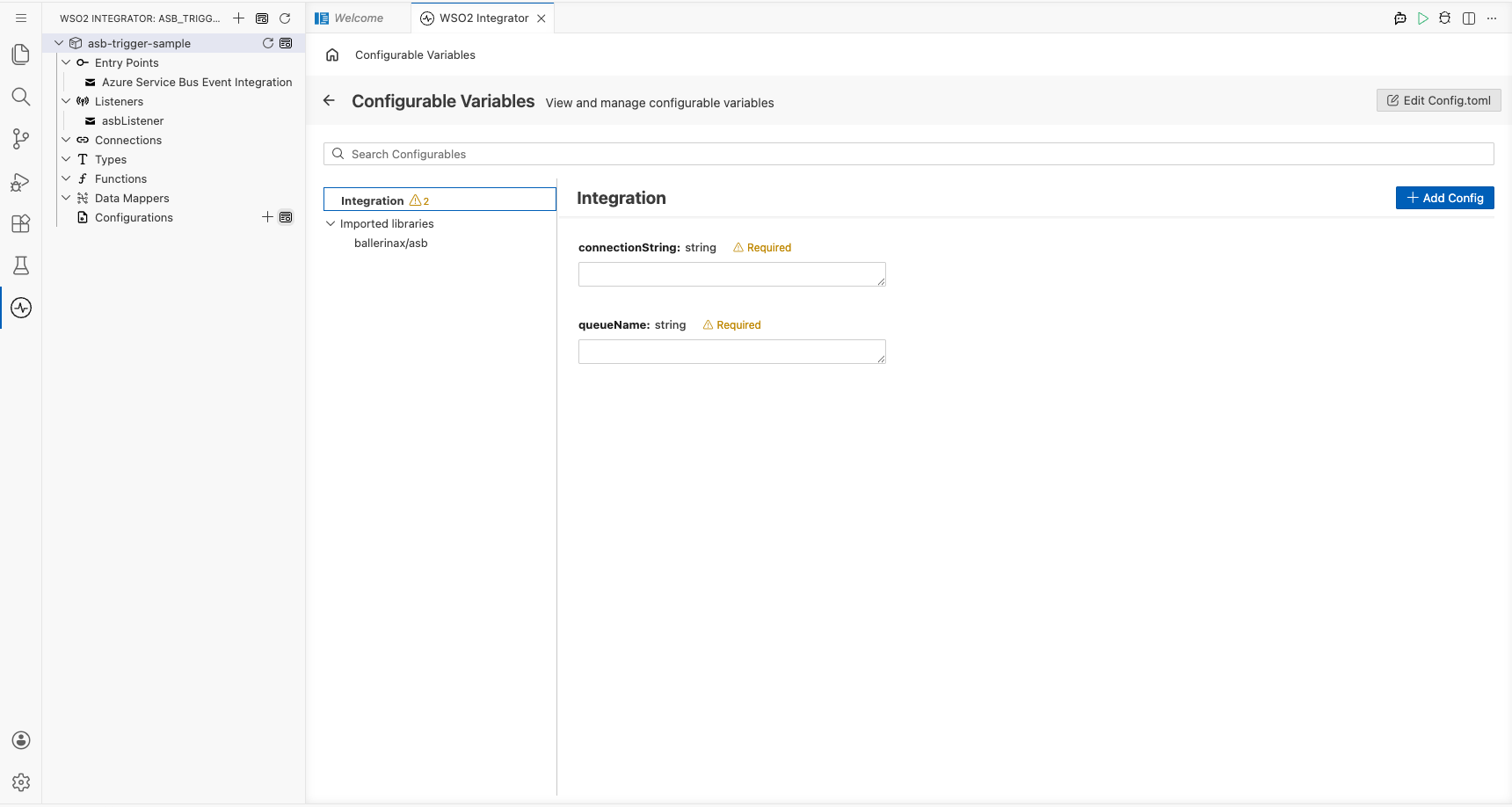Click the queueName text input
Screen dimensions: 1512x807
732,352
